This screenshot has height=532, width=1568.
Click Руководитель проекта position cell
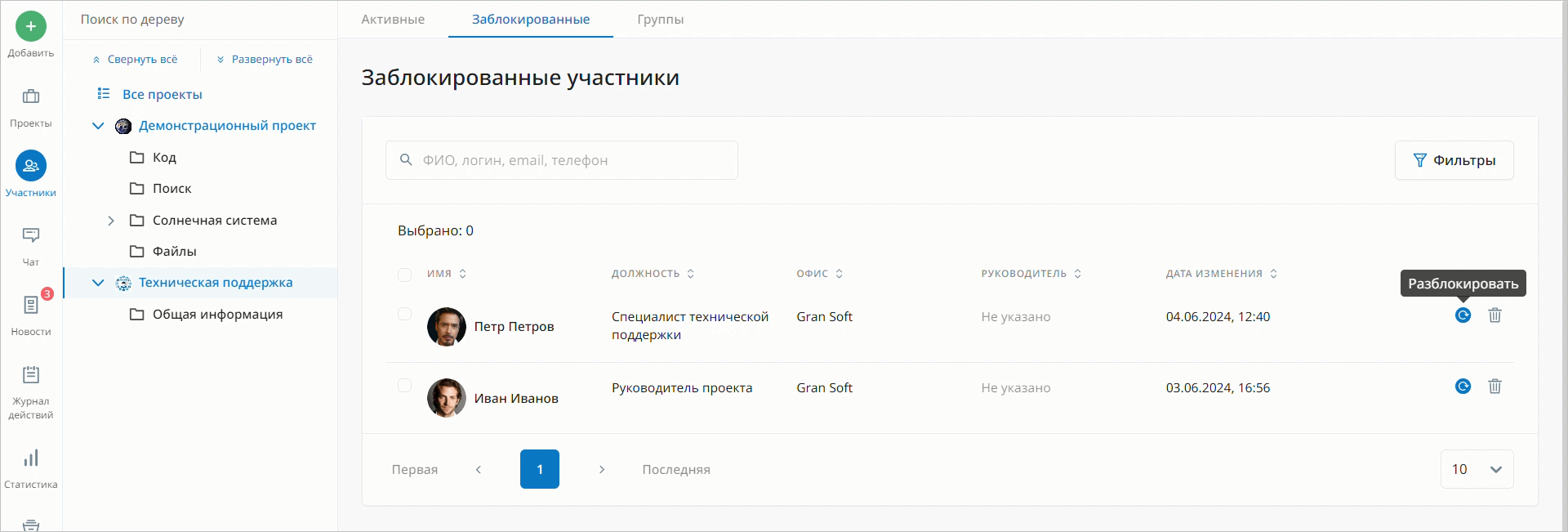pyautogui.click(x=682, y=388)
